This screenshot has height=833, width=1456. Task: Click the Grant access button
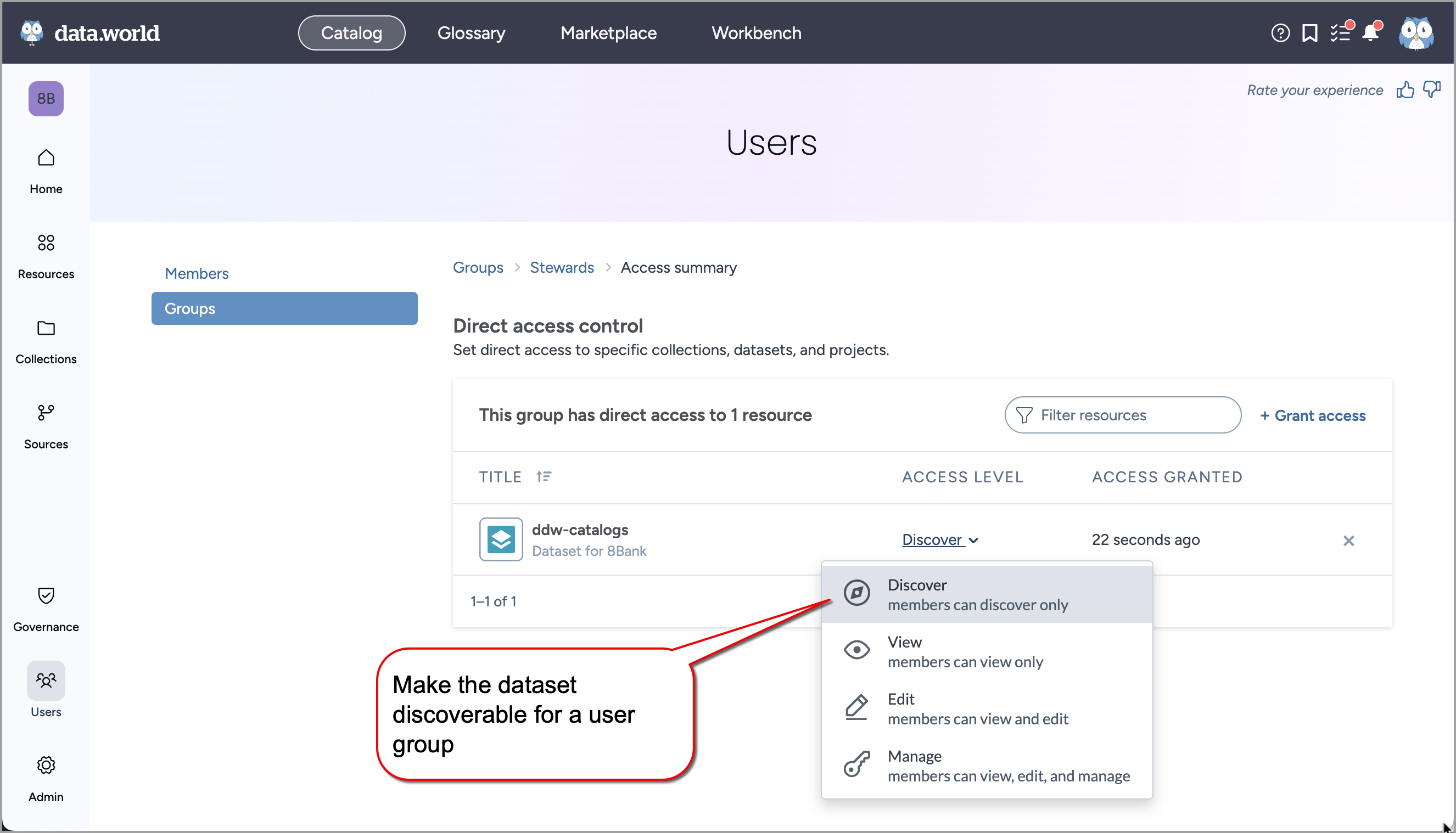point(1313,415)
